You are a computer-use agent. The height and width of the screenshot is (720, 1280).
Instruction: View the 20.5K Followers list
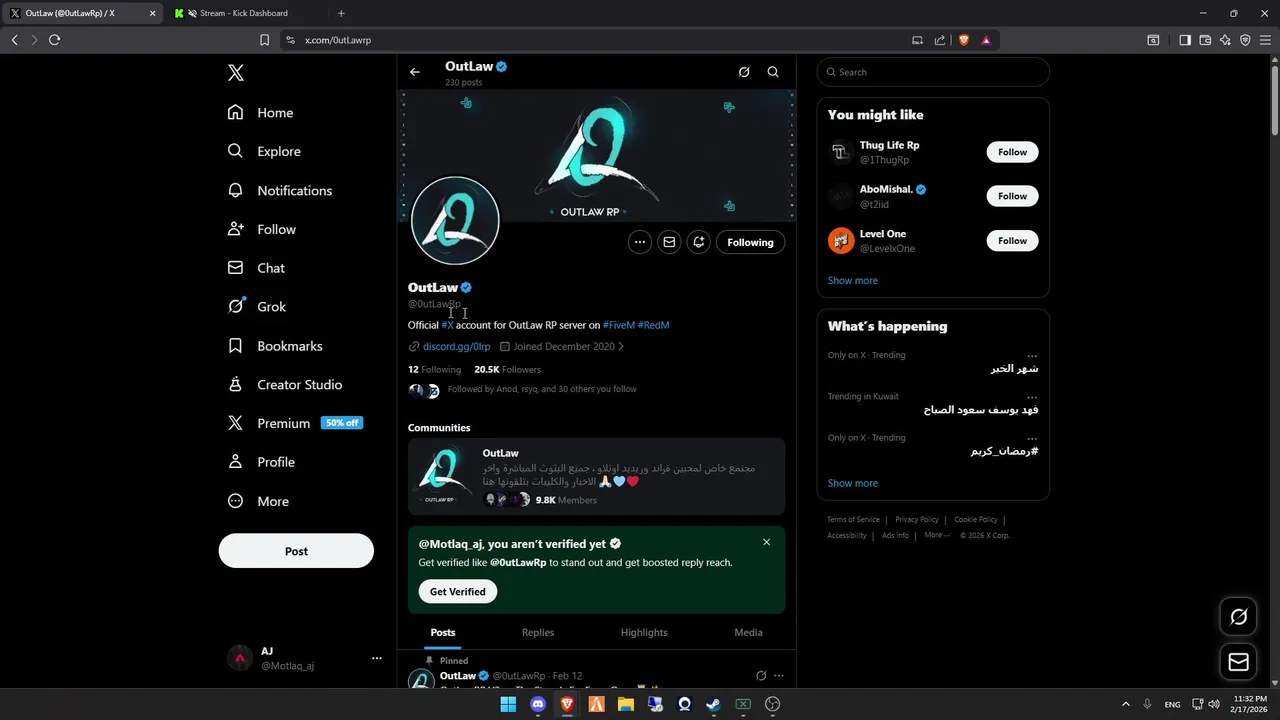pos(507,369)
